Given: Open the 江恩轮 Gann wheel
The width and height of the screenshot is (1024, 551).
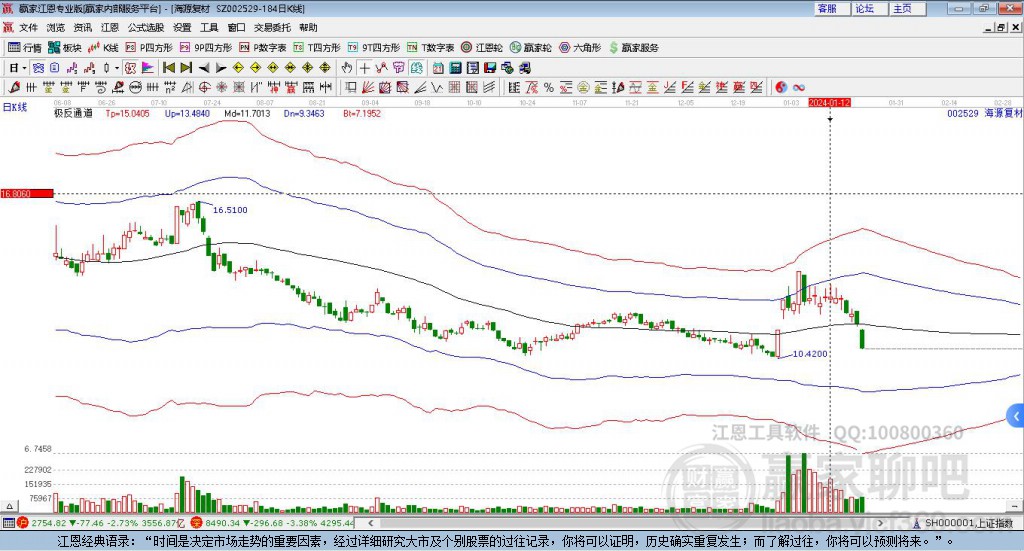Looking at the screenshot, I should [482, 48].
